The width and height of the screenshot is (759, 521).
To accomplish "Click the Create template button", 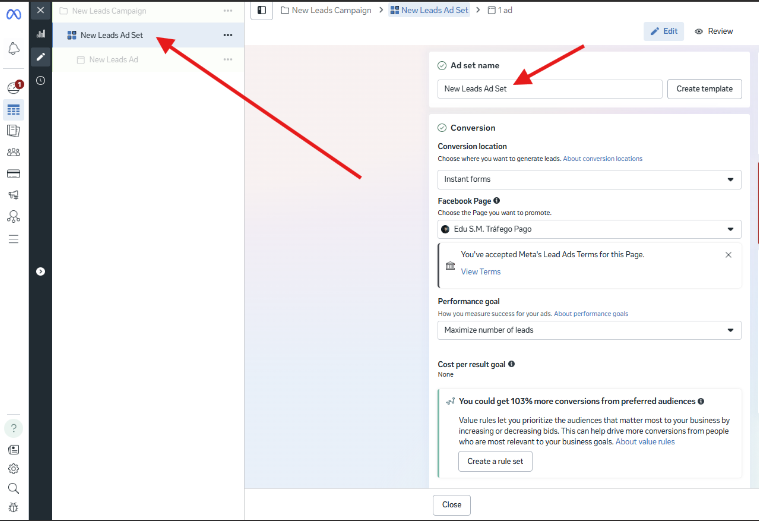I will [x=704, y=89].
